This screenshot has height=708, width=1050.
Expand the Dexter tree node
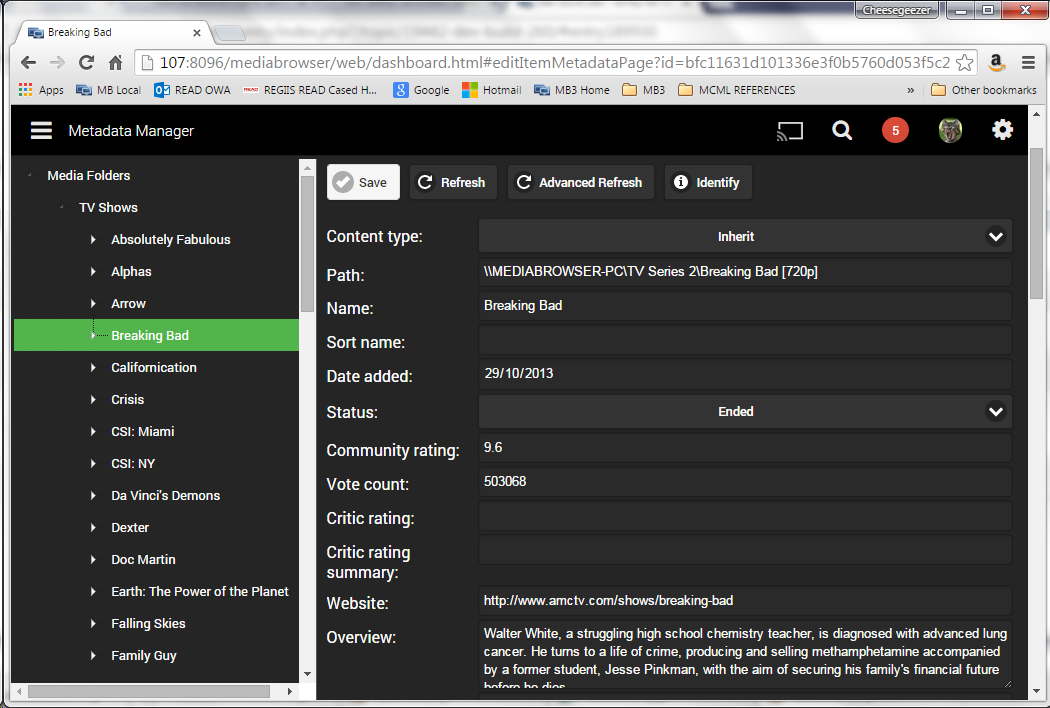(93, 528)
